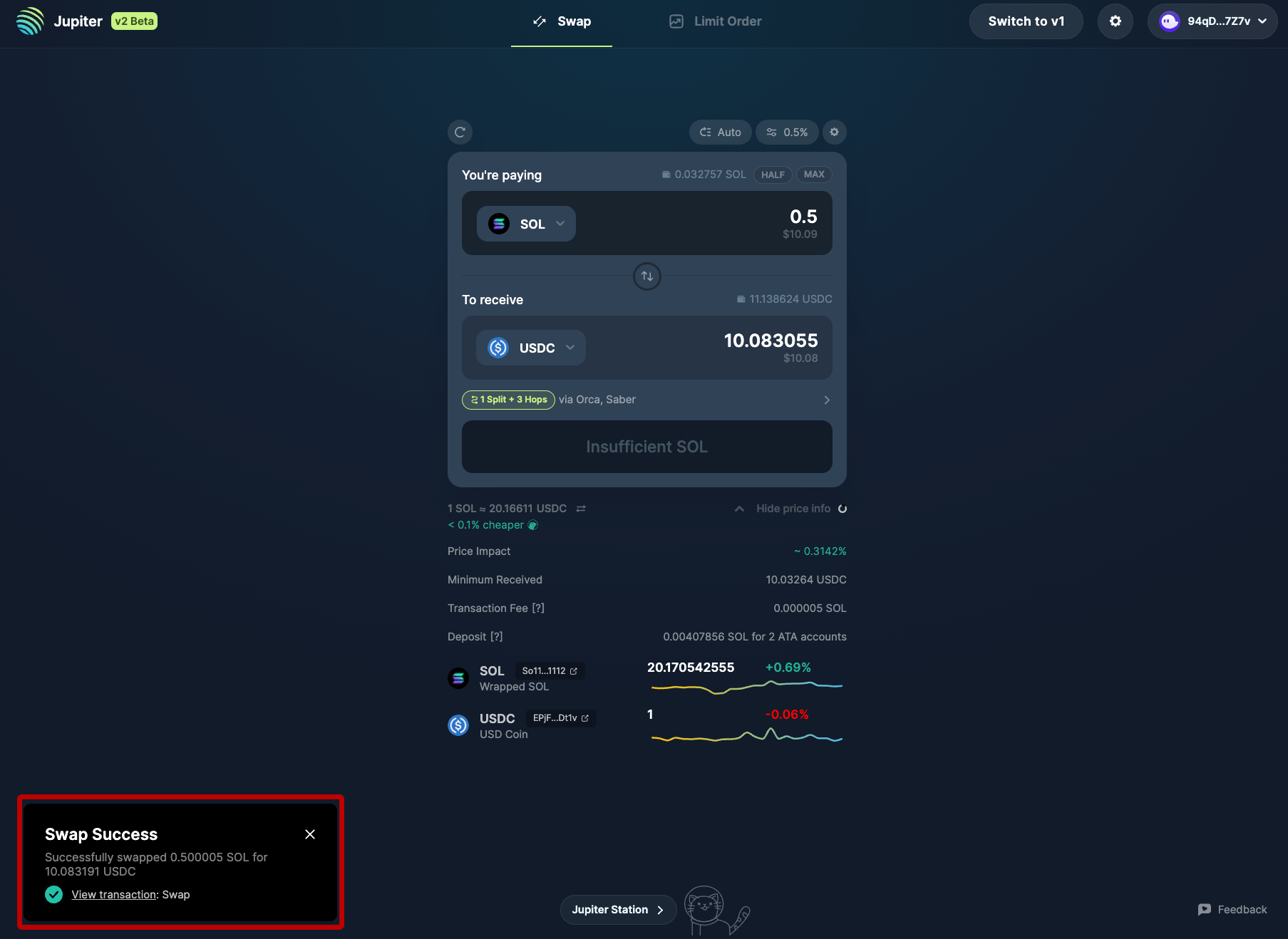Click the Wrapped SOL token icon
This screenshot has width=1288, height=939.
[x=458, y=678]
